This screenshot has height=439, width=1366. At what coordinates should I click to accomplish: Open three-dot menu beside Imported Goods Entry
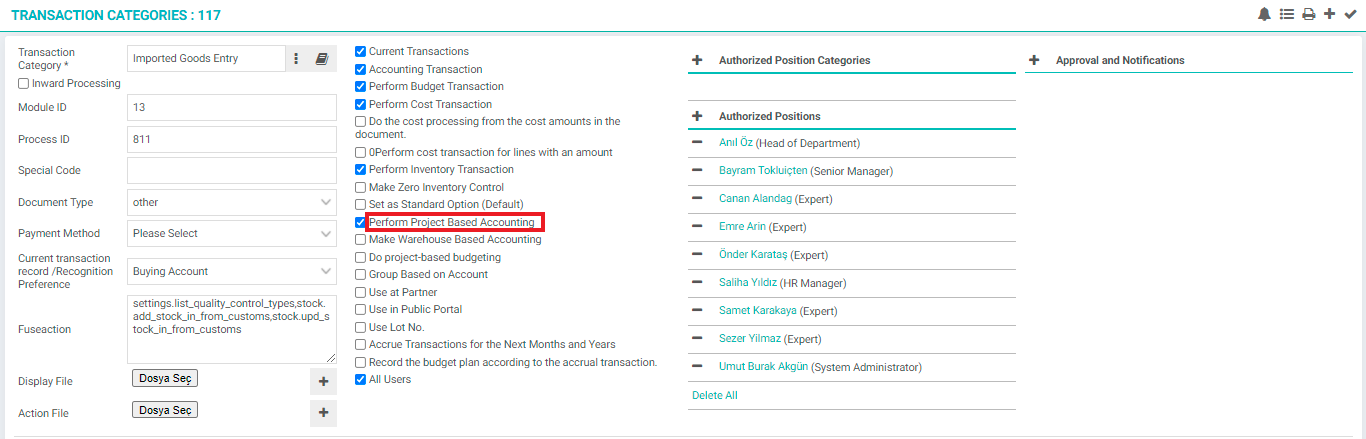(x=296, y=59)
